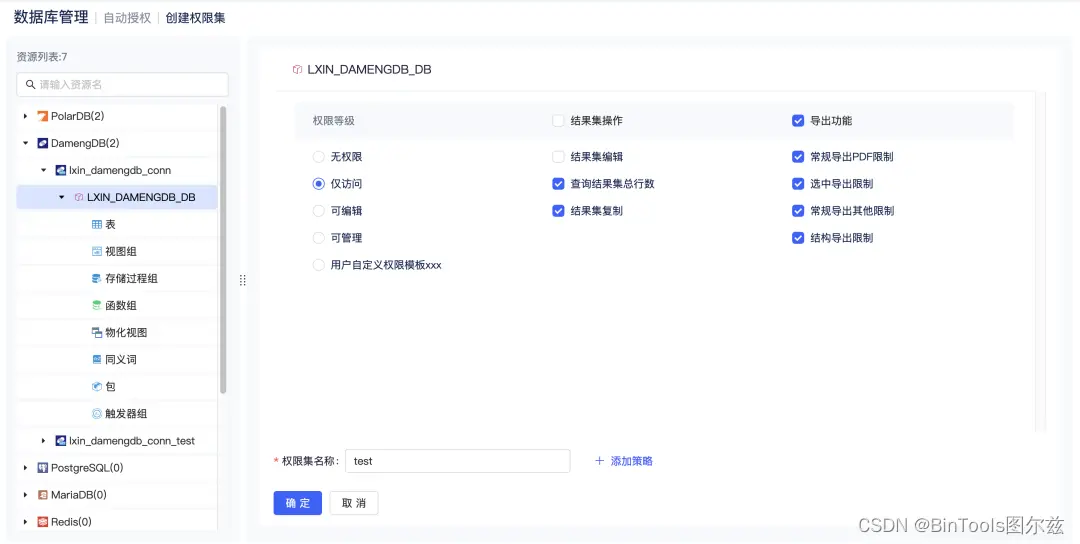Click the 视图组 view group icon
This screenshot has width=1080, height=544.
pos(97,251)
